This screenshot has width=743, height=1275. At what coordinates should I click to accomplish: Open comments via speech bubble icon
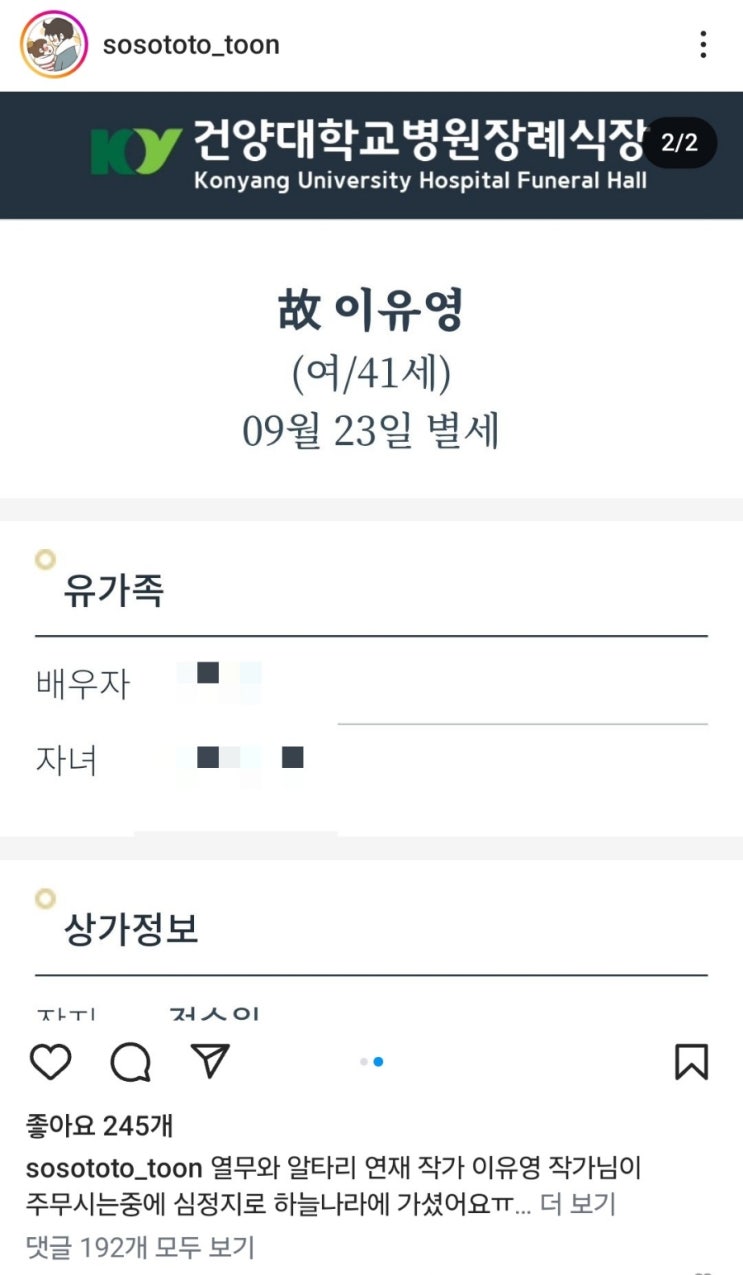131,1061
